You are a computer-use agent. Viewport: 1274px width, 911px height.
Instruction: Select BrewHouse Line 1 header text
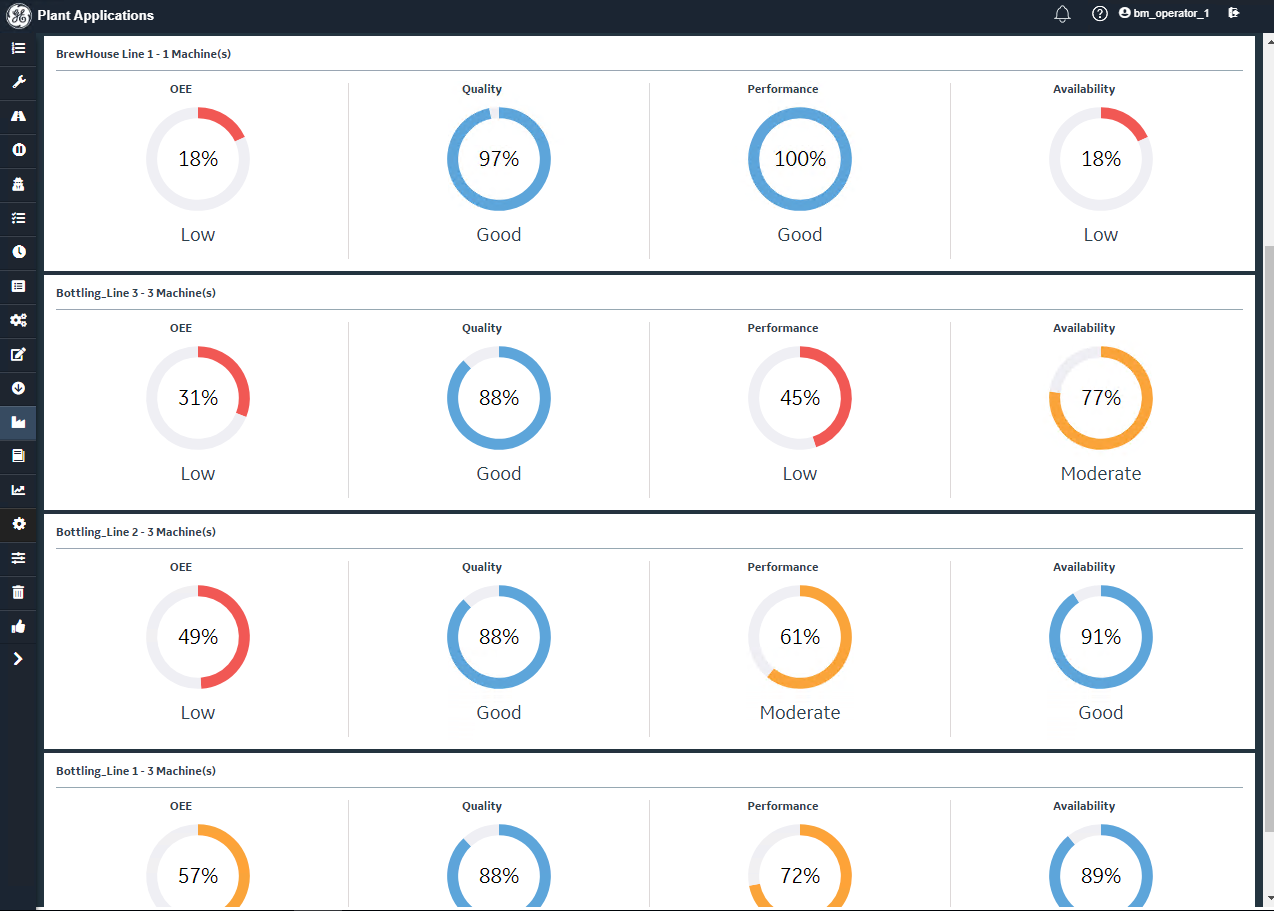click(x=144, y=54)
